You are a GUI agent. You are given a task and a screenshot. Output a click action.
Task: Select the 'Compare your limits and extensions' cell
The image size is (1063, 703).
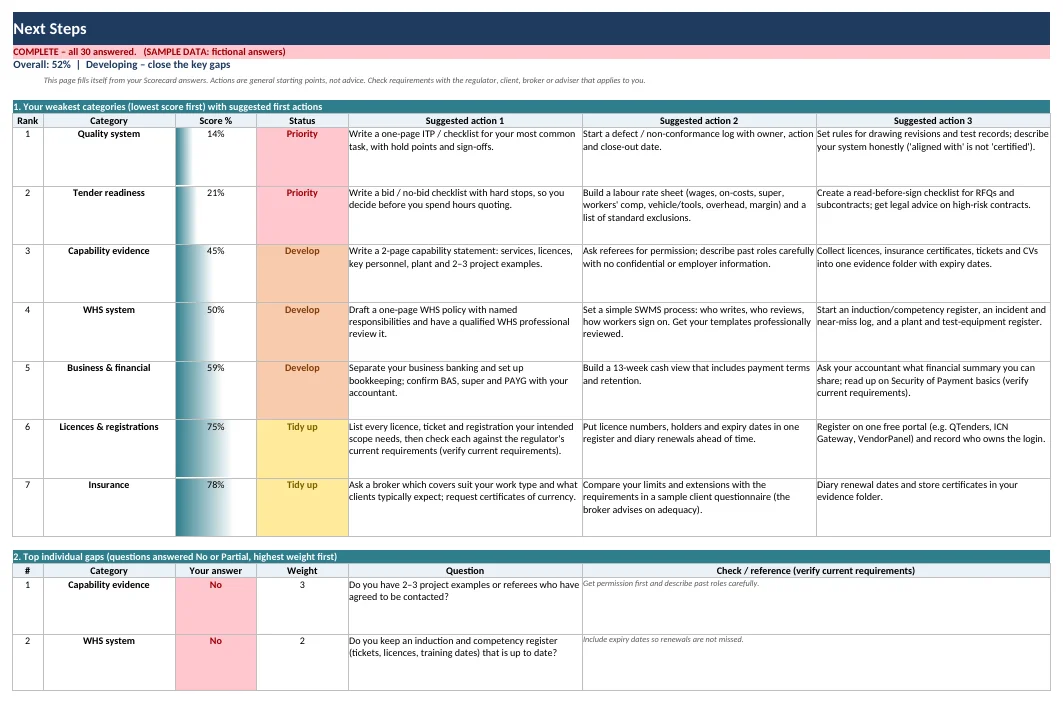pos(699,507)
